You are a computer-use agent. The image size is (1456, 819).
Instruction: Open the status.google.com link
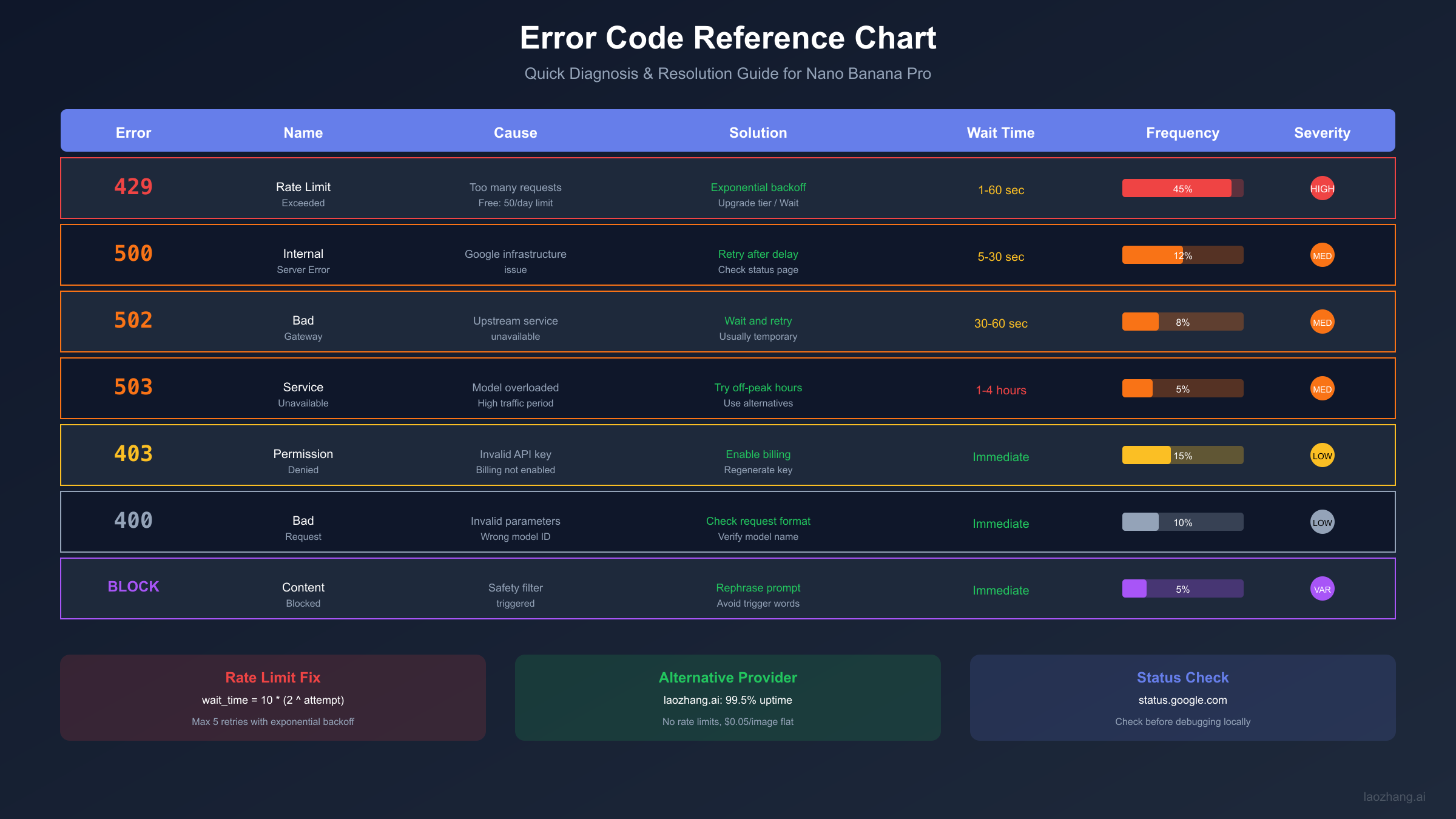click(1182, 700)
